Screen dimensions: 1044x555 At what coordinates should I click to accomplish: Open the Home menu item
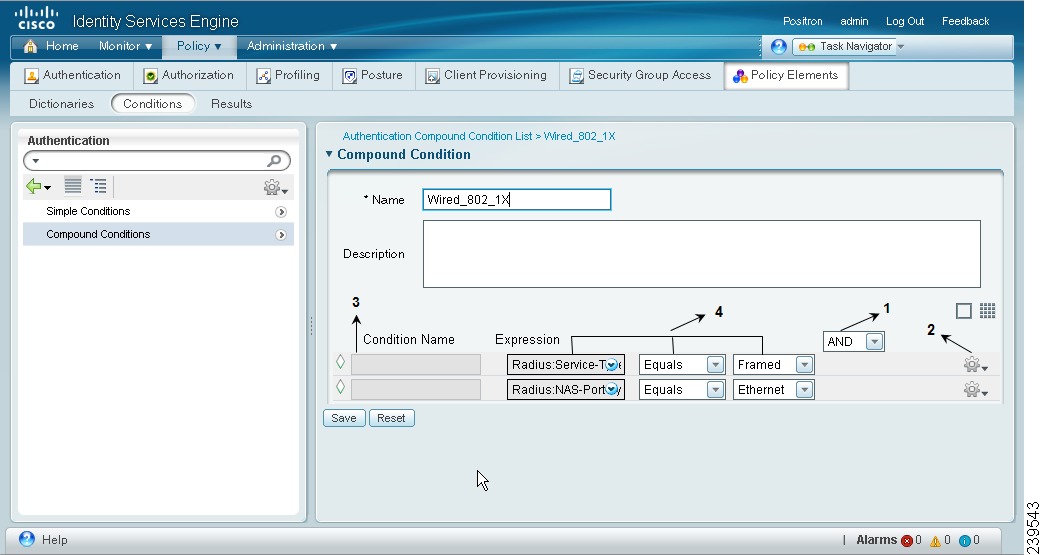coord(51,46)
